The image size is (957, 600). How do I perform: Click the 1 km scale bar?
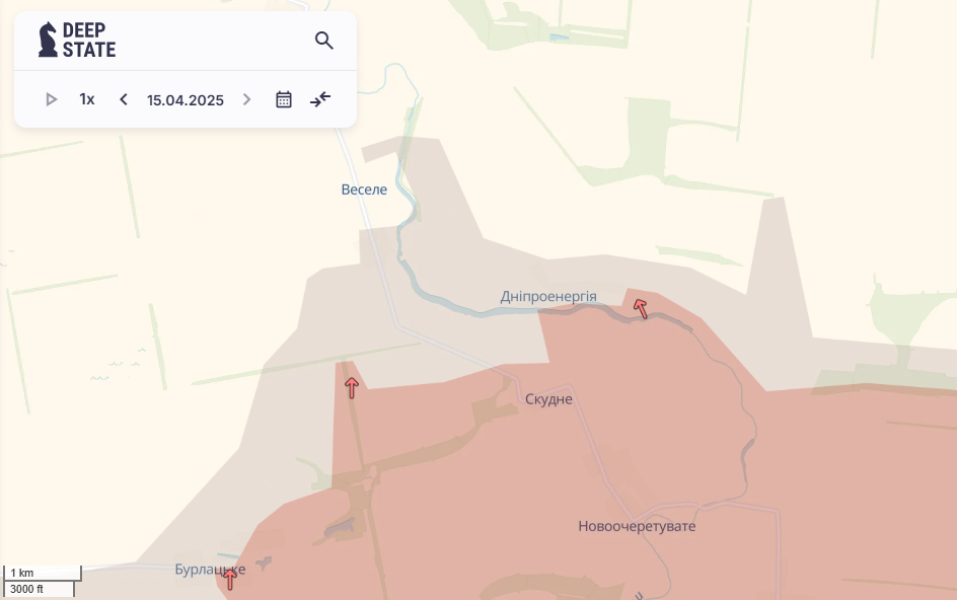point(42,573)
